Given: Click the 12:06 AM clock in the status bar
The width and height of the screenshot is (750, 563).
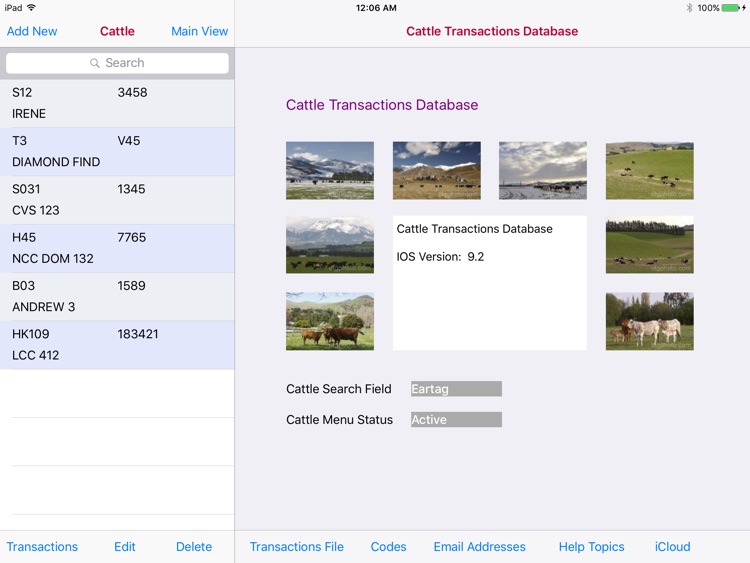Looking at the screenshot, I should pos(376,8).
